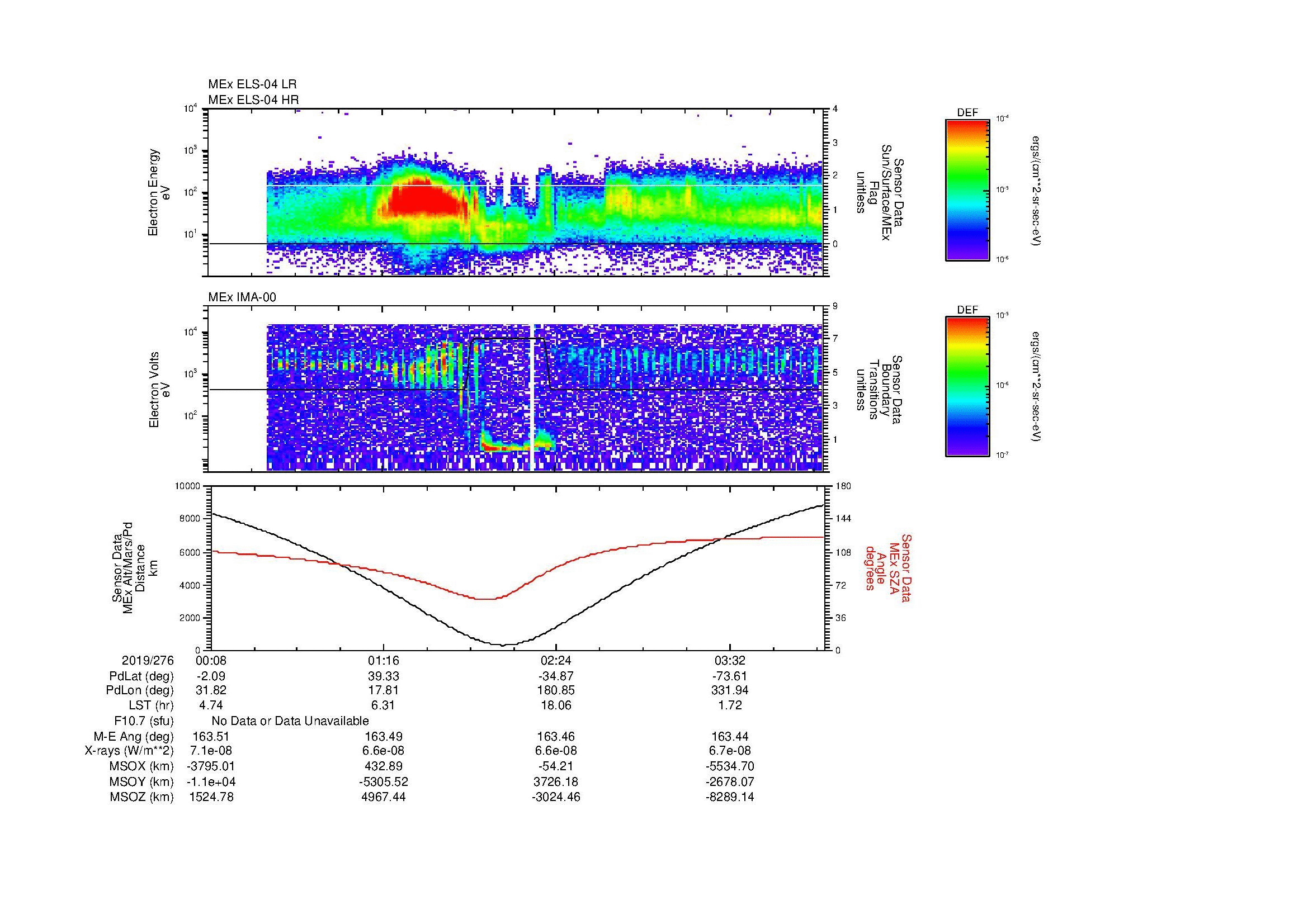Click the 'M-E Ang (deg)' row label

(133, 736)
